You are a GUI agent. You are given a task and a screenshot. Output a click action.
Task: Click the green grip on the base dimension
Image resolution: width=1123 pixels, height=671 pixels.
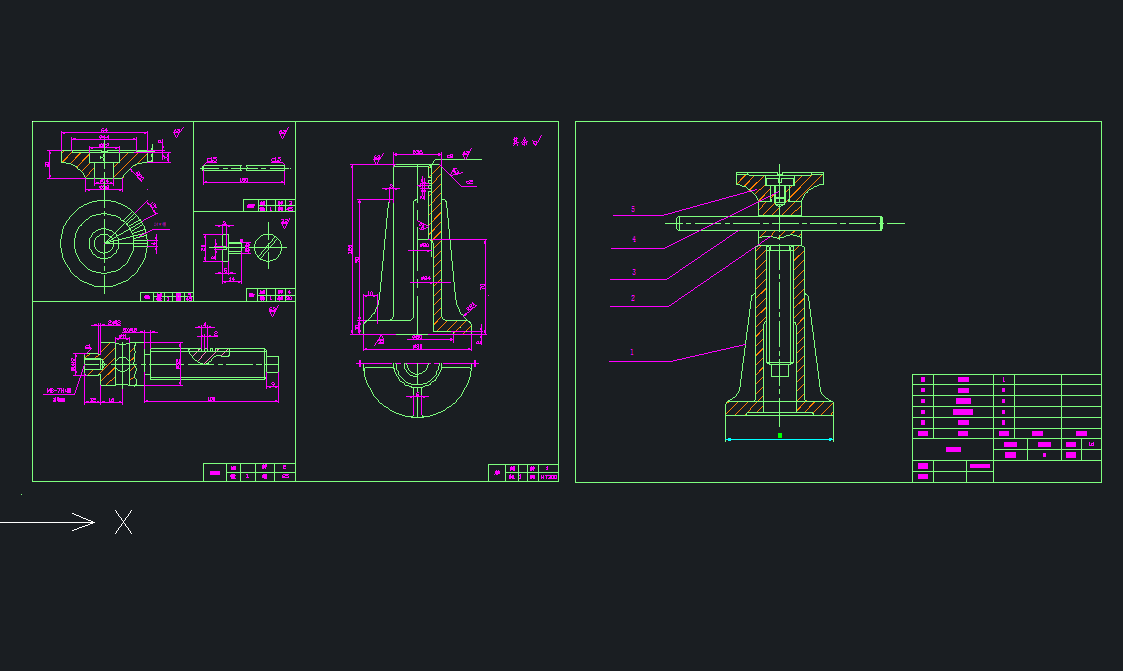(x=780, y=435)
